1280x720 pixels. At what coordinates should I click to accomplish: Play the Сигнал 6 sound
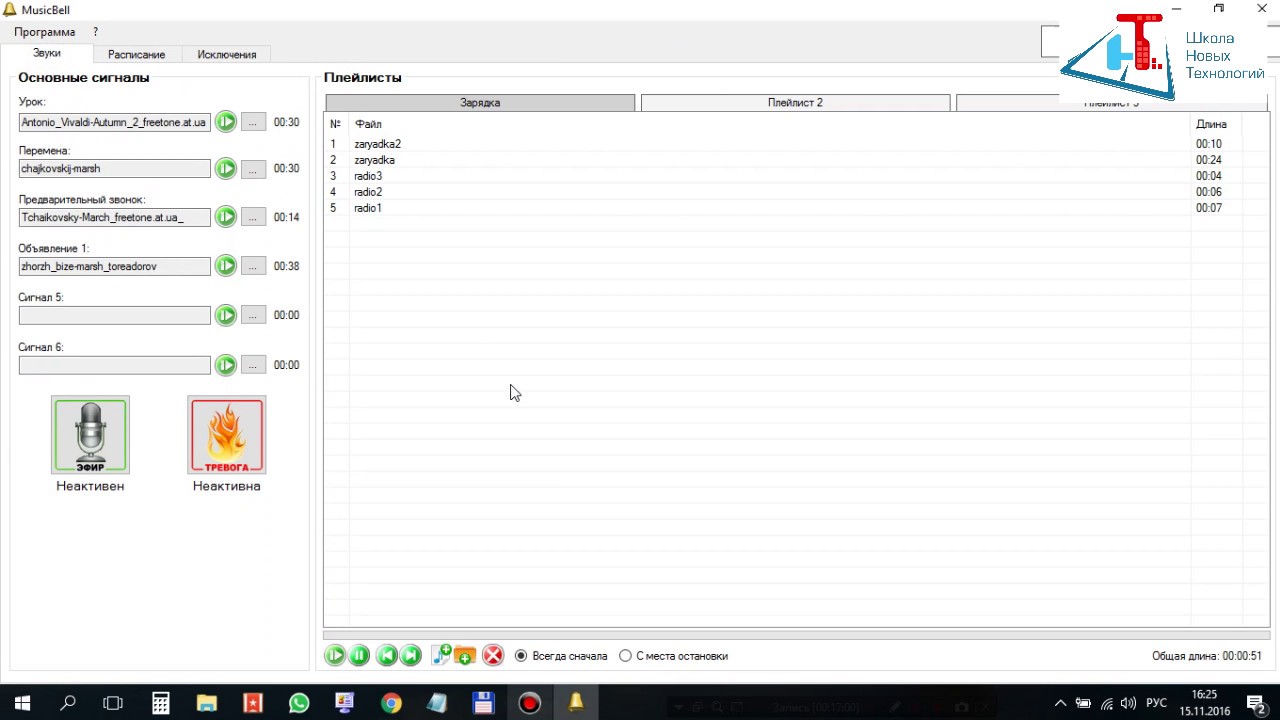point(226,365)
